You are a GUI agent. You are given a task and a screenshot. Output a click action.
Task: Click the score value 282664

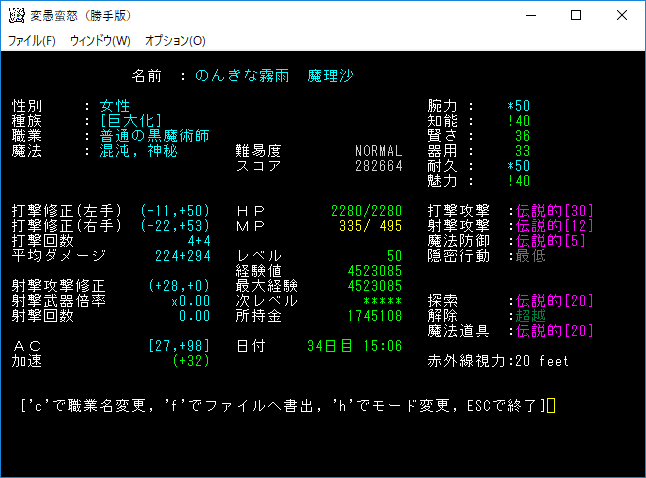point(378,166)
